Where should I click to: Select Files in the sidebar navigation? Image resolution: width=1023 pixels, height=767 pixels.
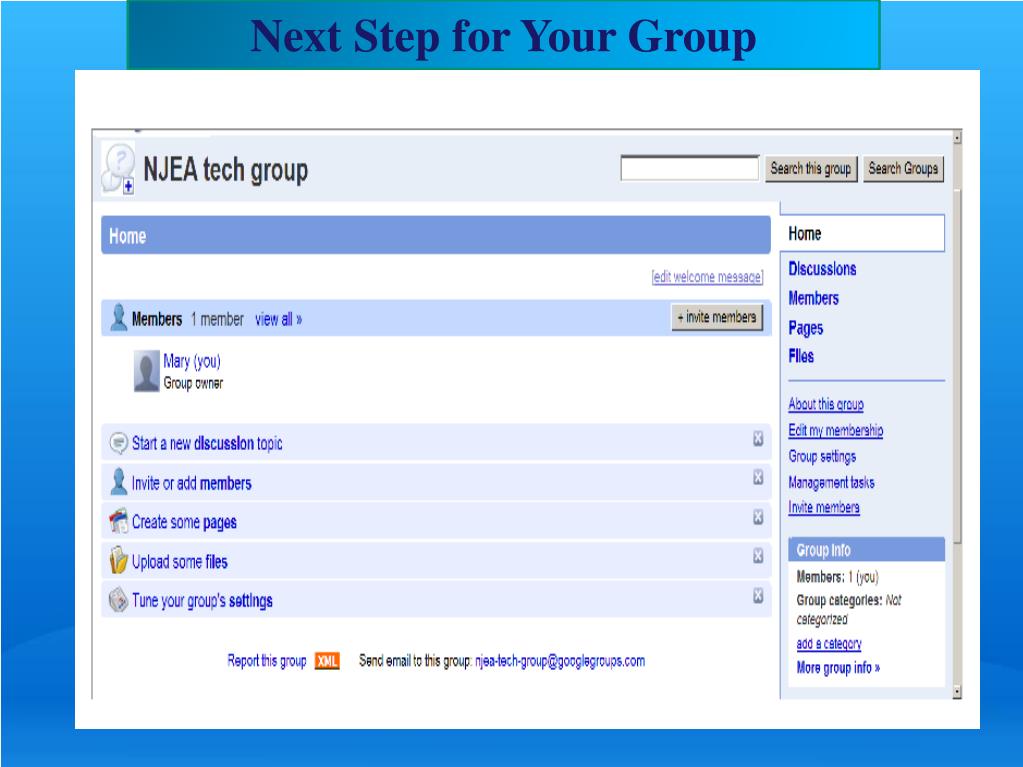(801, 356)
